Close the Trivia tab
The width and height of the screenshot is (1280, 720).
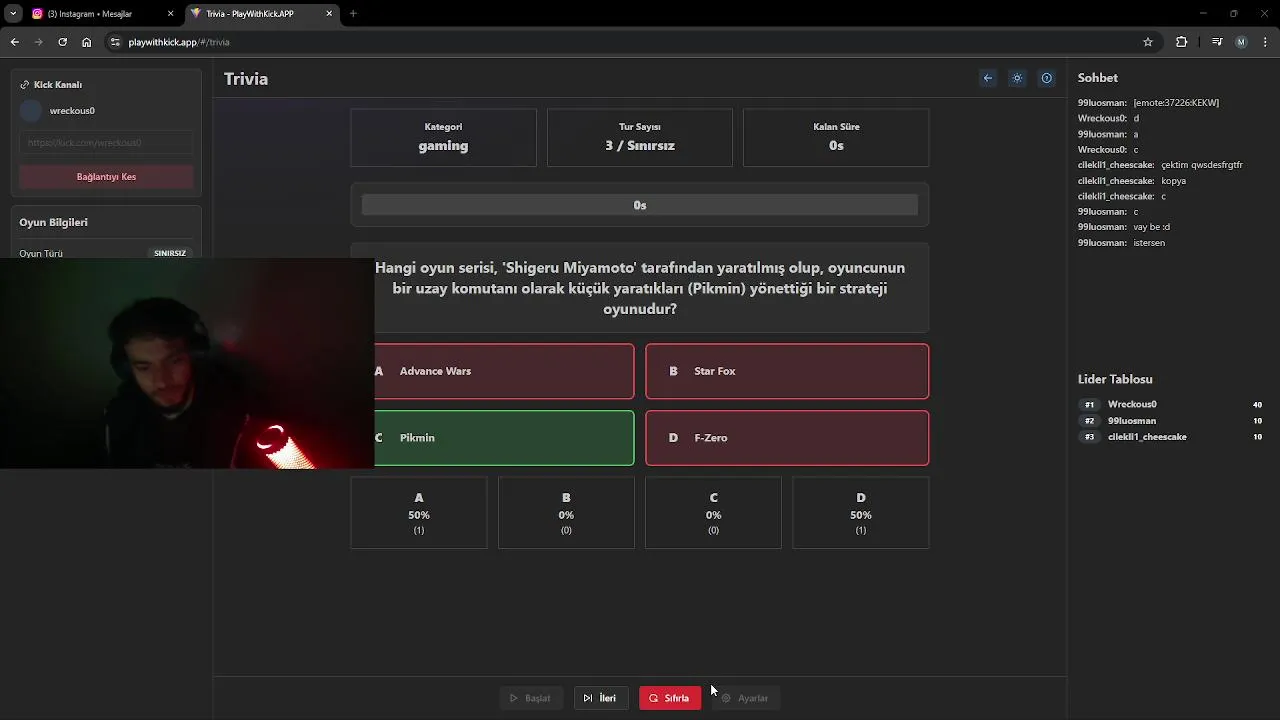pyautogui.click(x=329, y=14)
